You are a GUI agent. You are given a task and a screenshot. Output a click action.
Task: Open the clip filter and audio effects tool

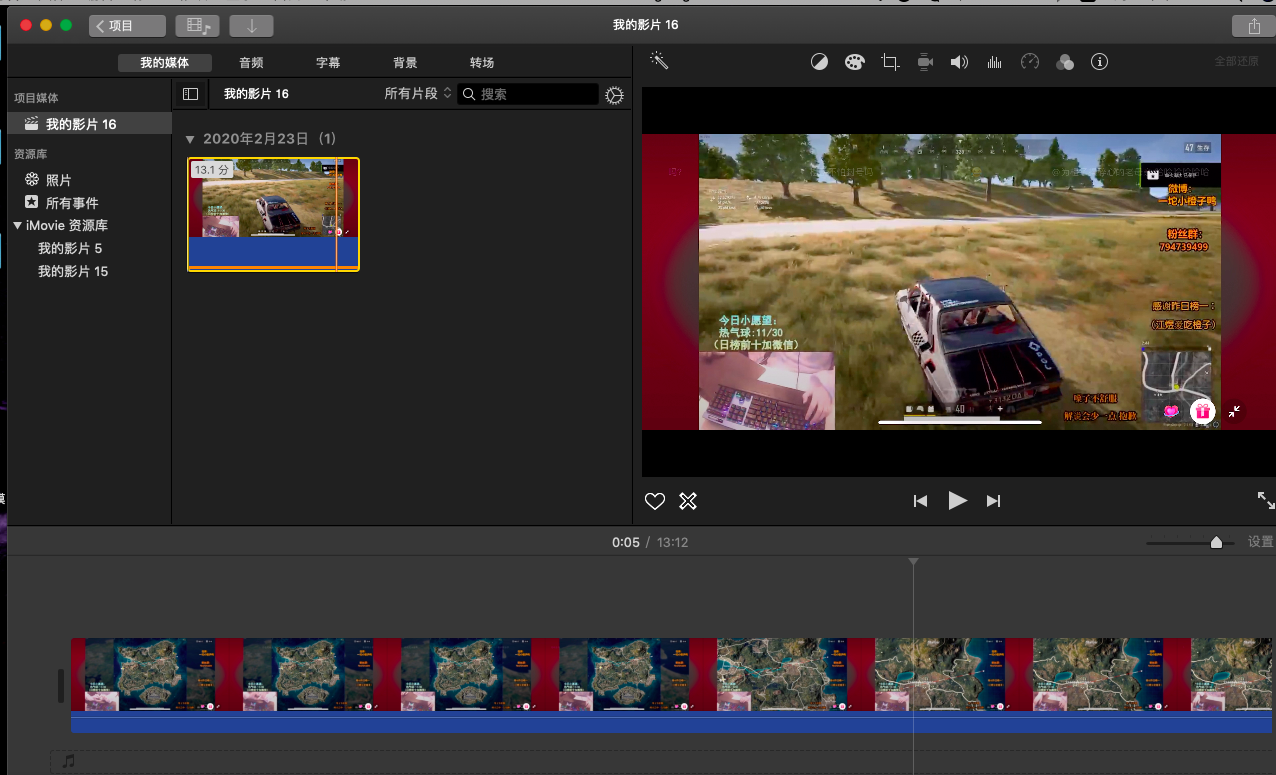tap(1065, 62)
